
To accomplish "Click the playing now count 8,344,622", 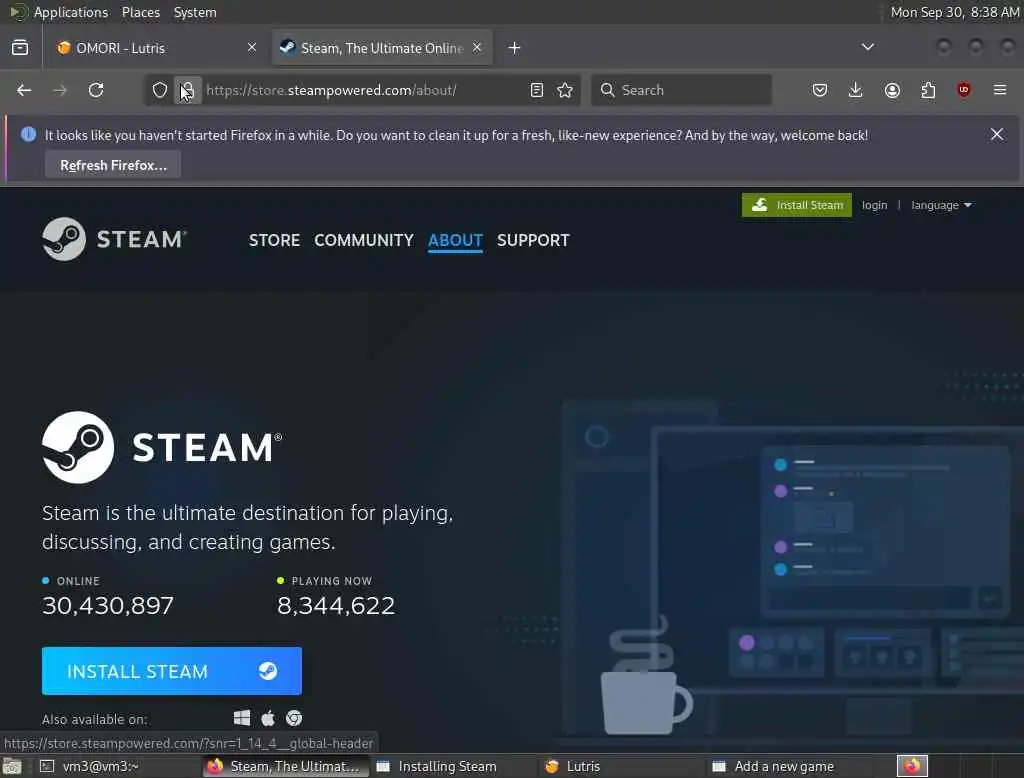I will pos(336,606).
